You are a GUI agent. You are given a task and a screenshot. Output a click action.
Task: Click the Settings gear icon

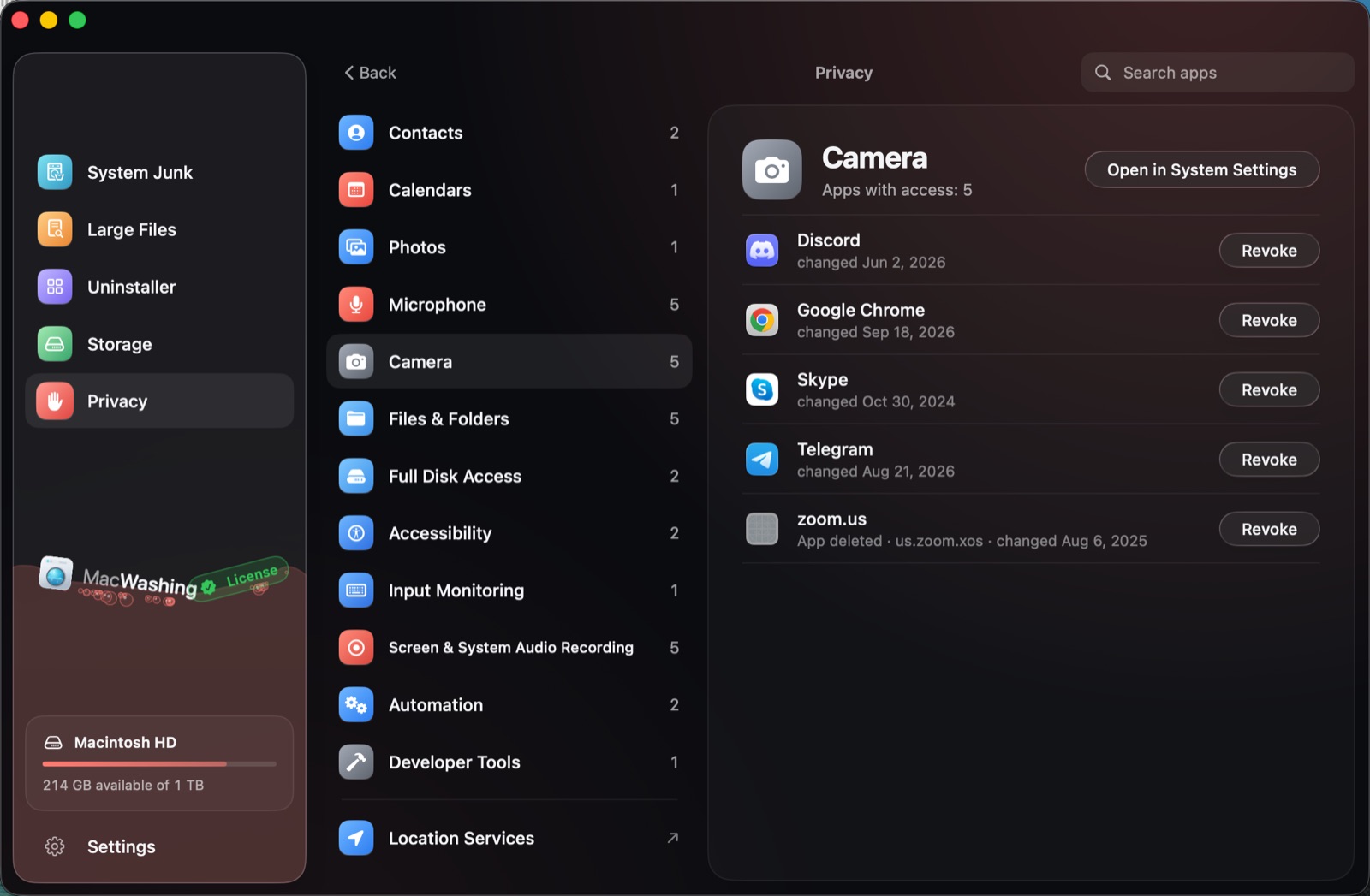[55, 846]
